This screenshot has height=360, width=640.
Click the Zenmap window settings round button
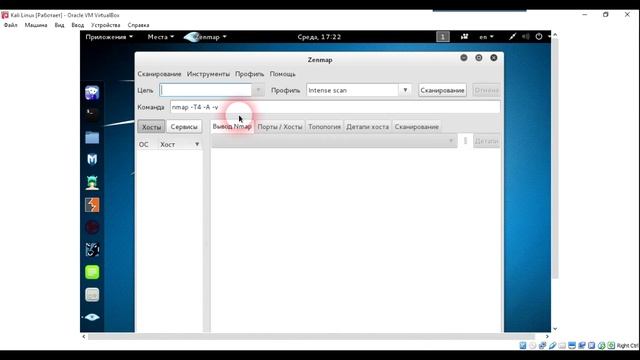[479, 58]
